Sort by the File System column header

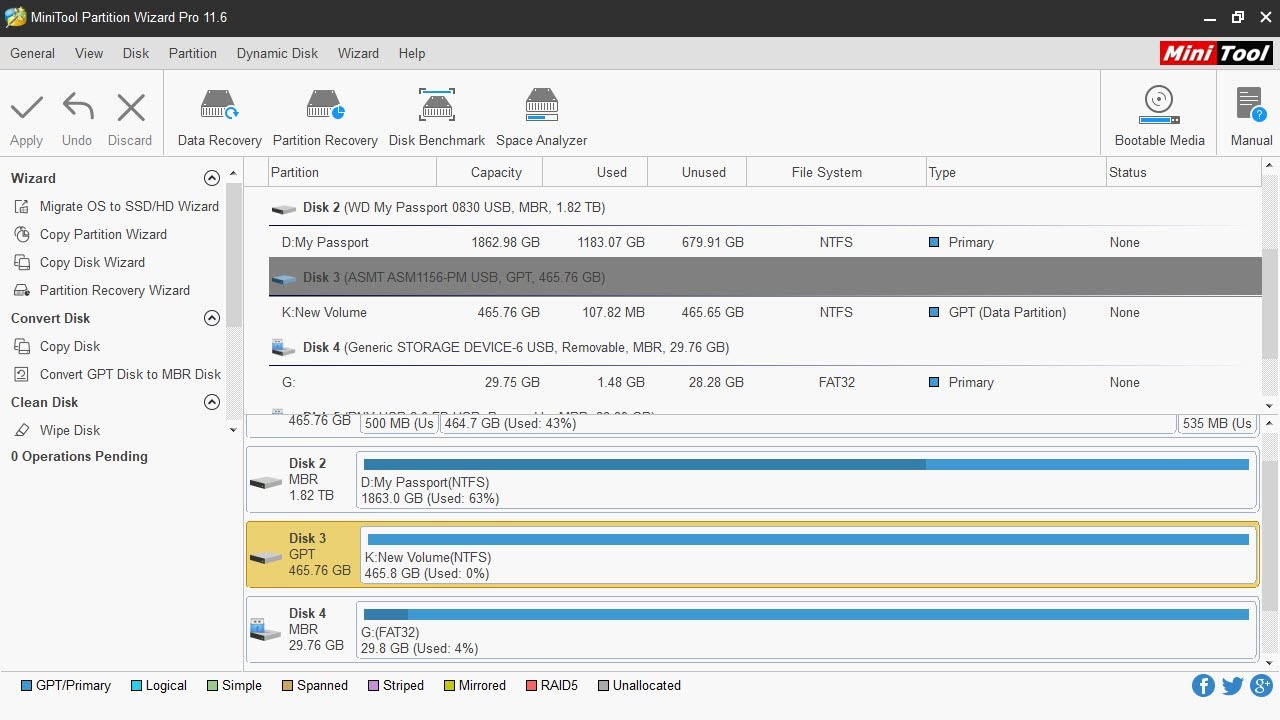836,172
